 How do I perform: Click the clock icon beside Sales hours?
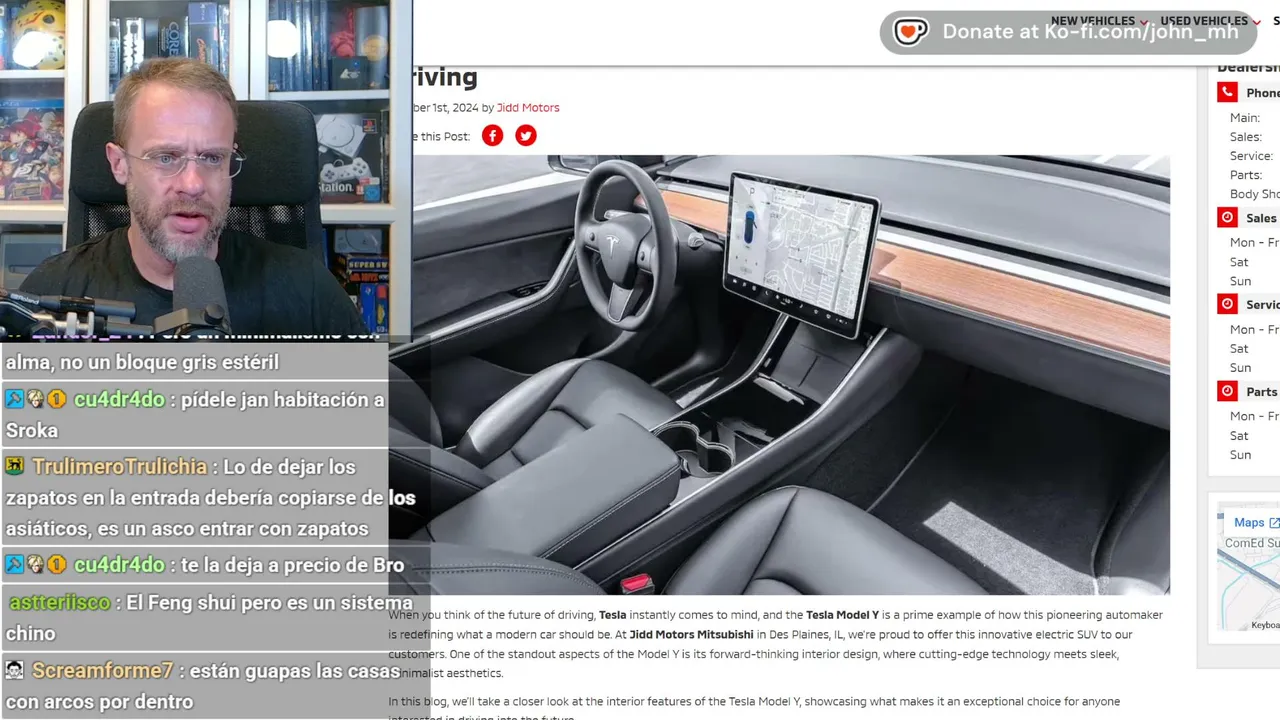[x=1227, y=217]
